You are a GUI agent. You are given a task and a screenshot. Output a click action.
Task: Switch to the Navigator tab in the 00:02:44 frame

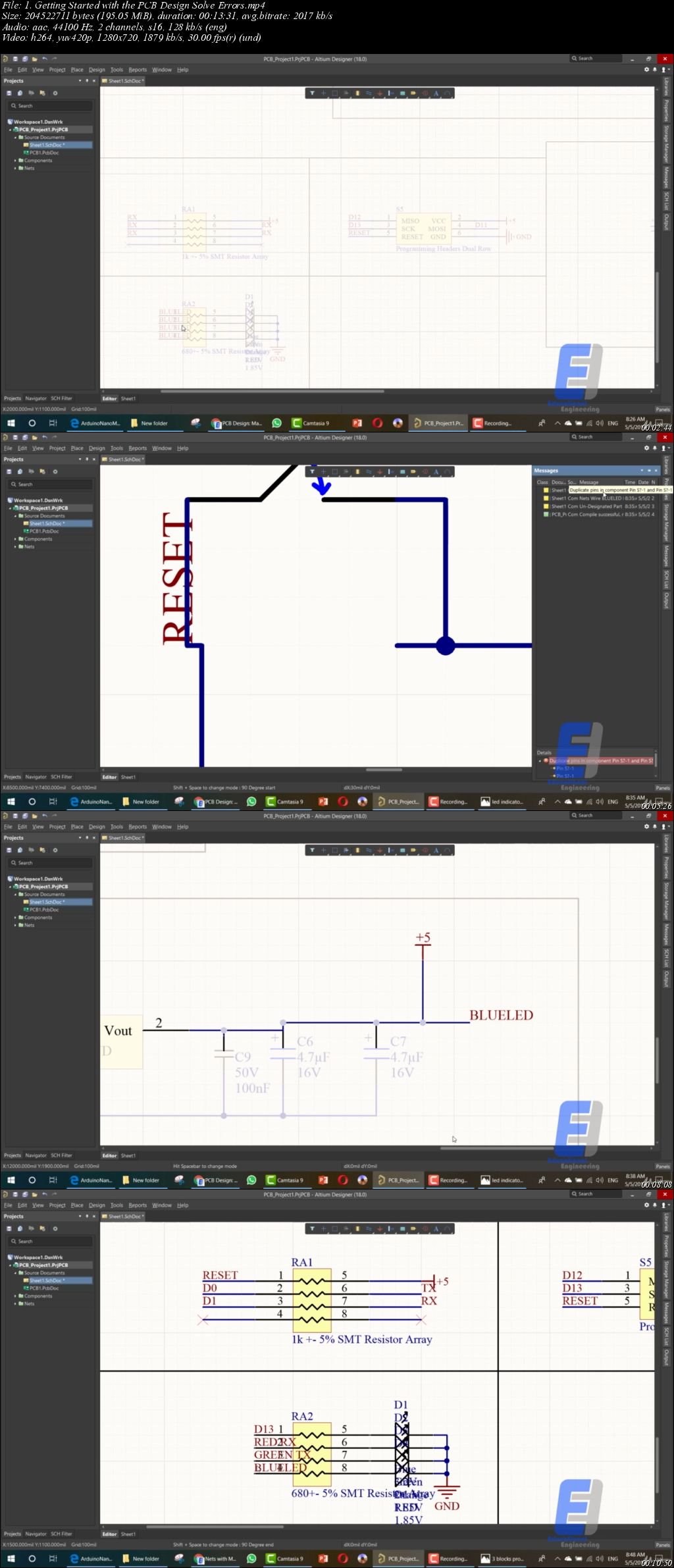(x=36, y=398)
